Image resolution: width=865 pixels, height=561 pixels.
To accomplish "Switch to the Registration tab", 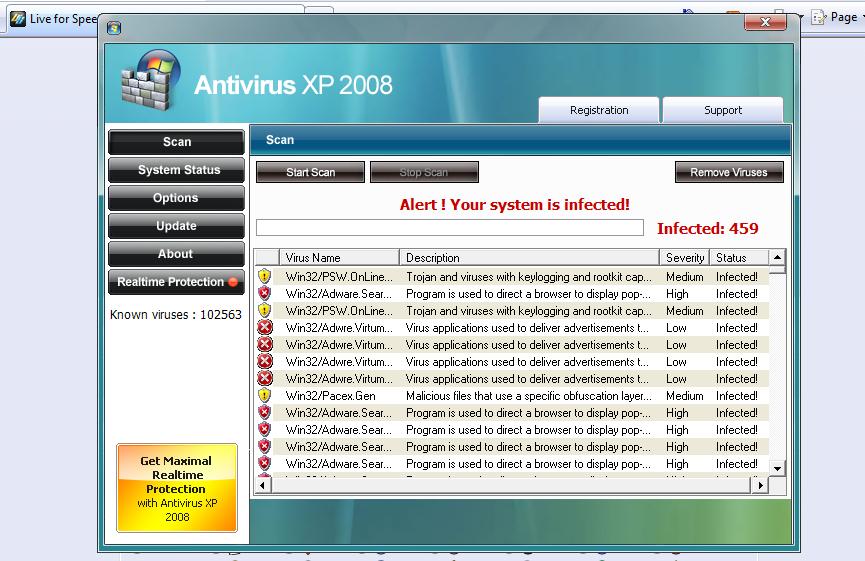I will (599, 110).
